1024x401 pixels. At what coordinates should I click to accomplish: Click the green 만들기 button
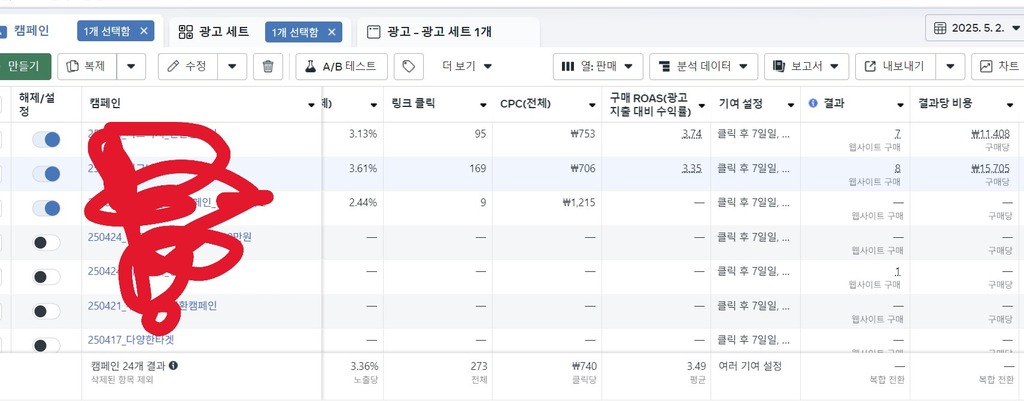(24, 67)
